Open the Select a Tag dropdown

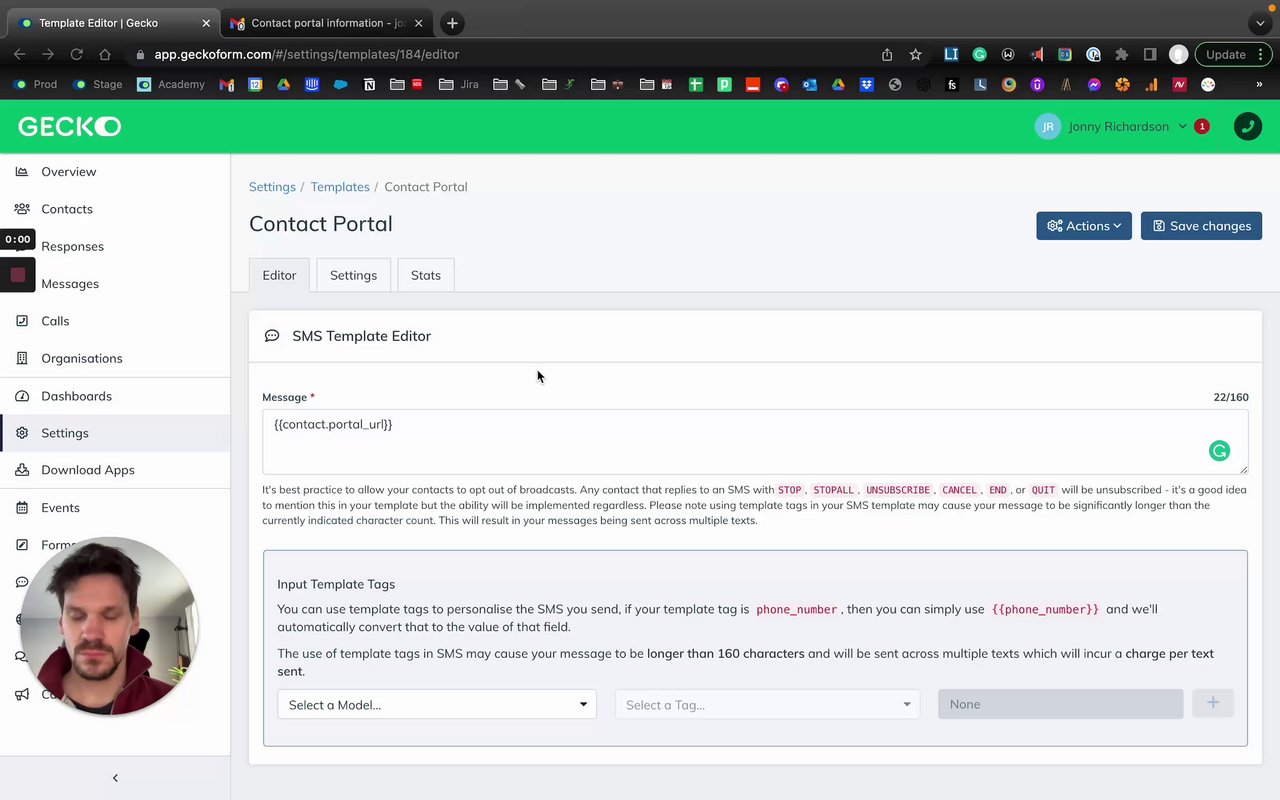point(767,705)
